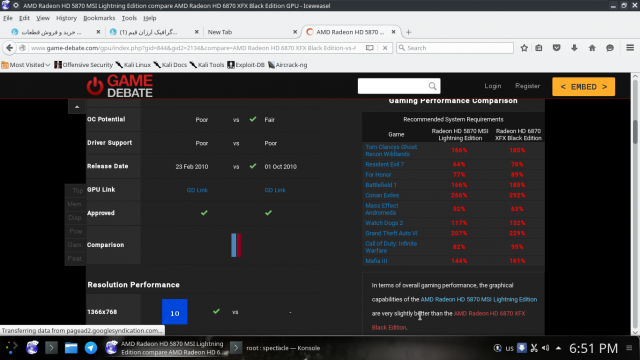The image size is (640, 360).
Task: Open the panel options icon at taskbar end
Action: tap(629, 348)
